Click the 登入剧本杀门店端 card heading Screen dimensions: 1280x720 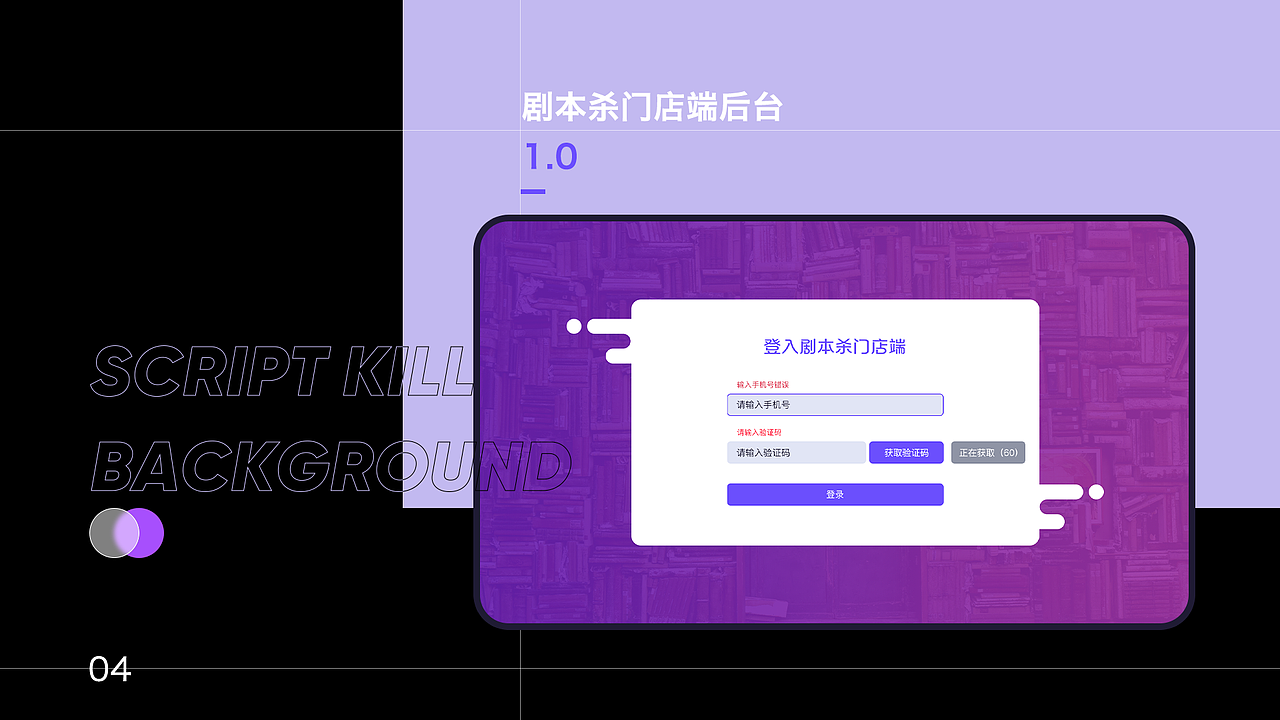coord(835,345)
